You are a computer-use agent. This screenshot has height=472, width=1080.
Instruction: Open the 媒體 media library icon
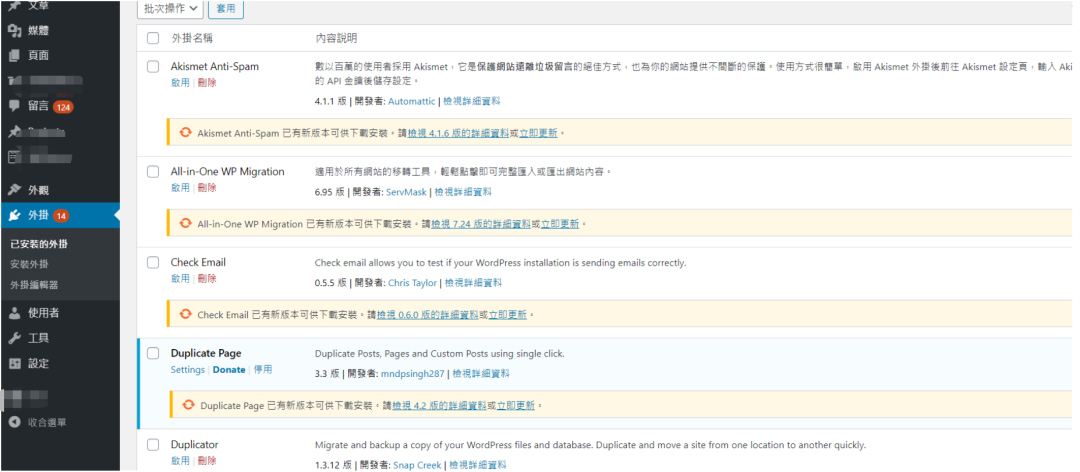14,31
